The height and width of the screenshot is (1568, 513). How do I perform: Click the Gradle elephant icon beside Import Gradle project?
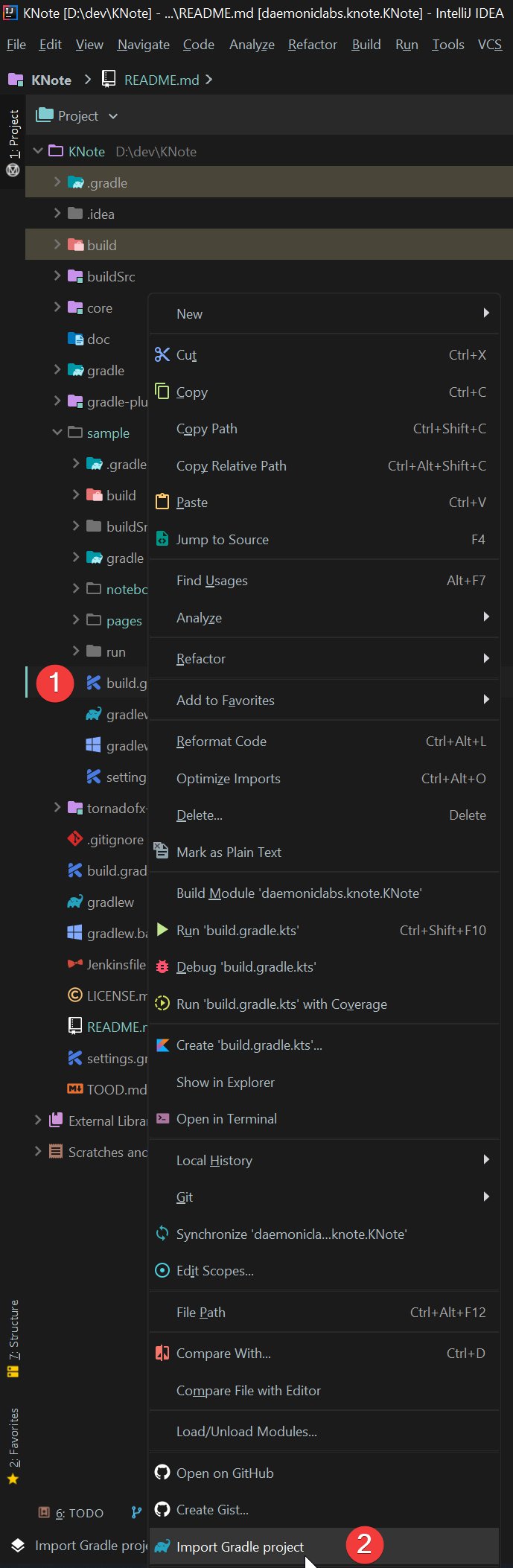point(162,1546)
